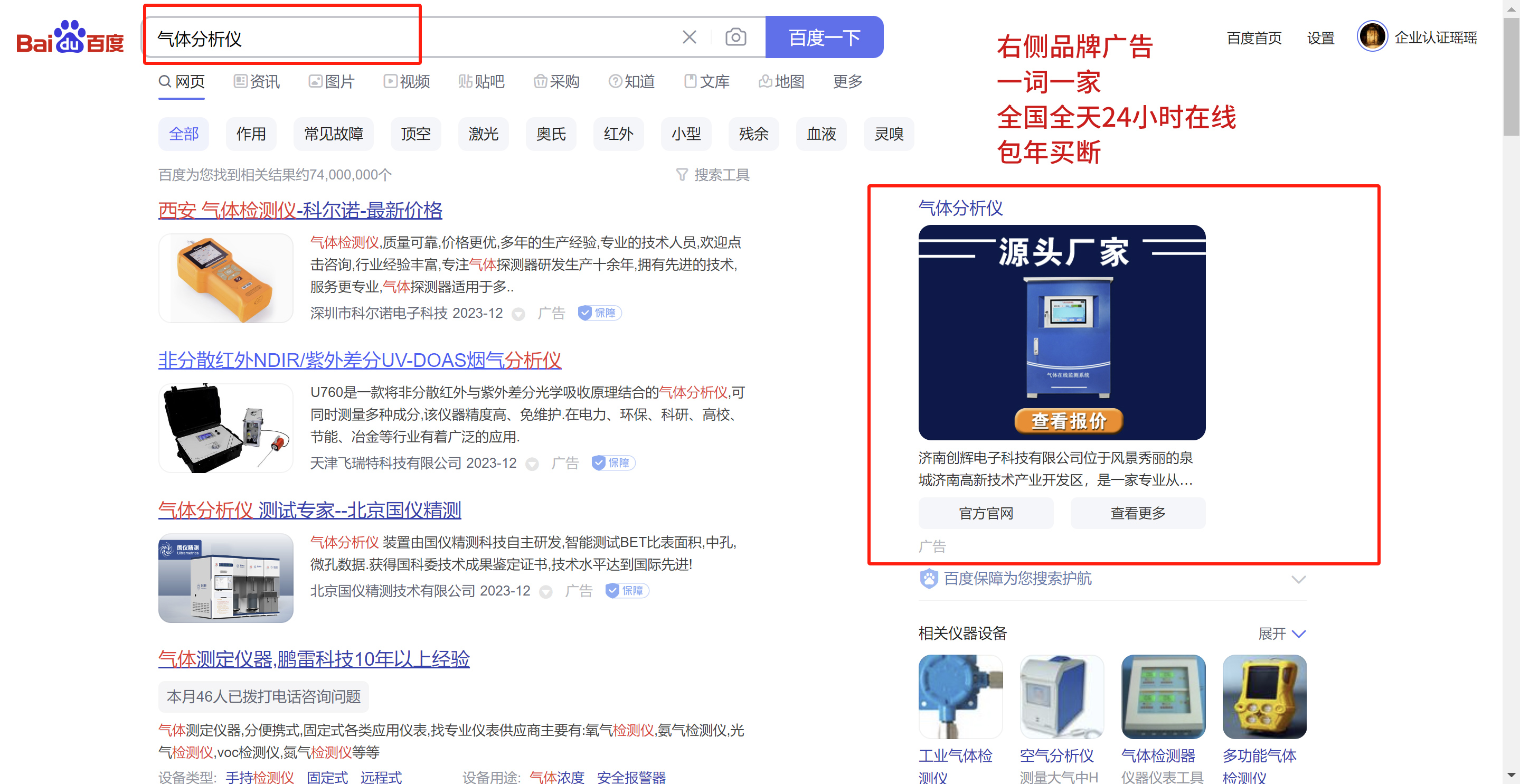This screenshot has width=1520, height=784.
Task: Expand 百度保障为您搜索护航 chevron
Action: [1298, 579]
